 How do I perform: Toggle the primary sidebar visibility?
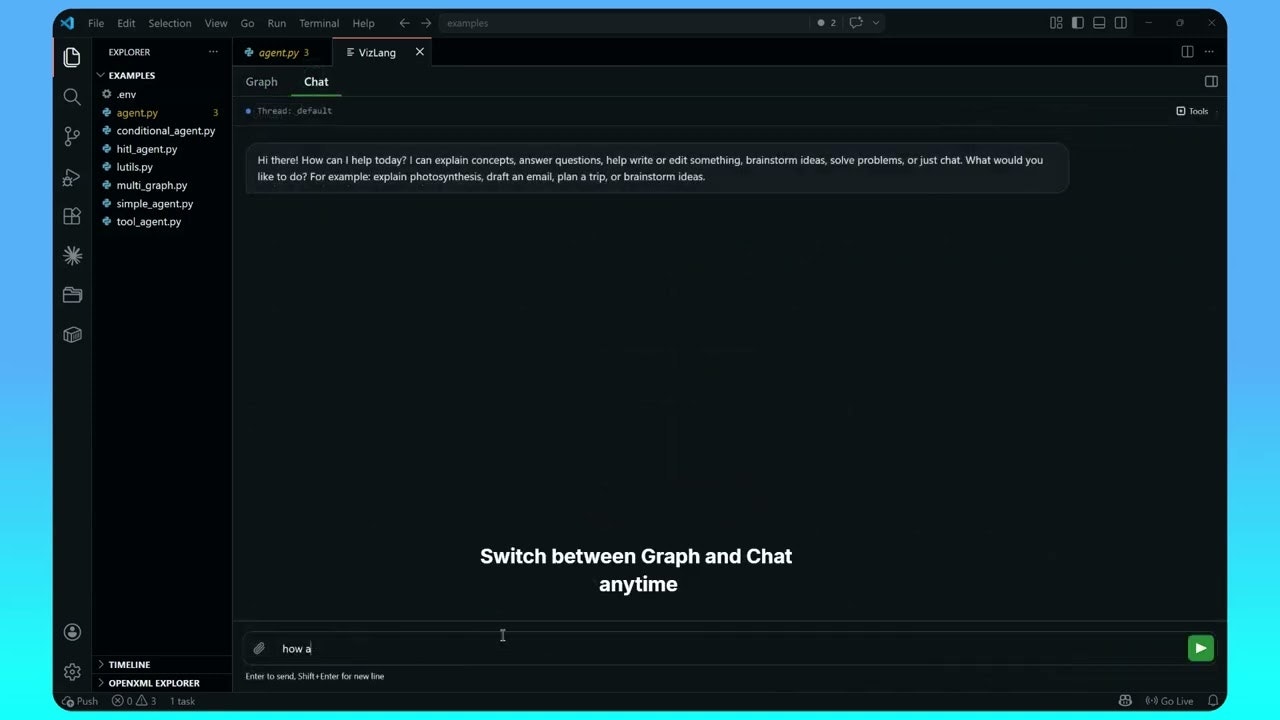coord(1077,22)
